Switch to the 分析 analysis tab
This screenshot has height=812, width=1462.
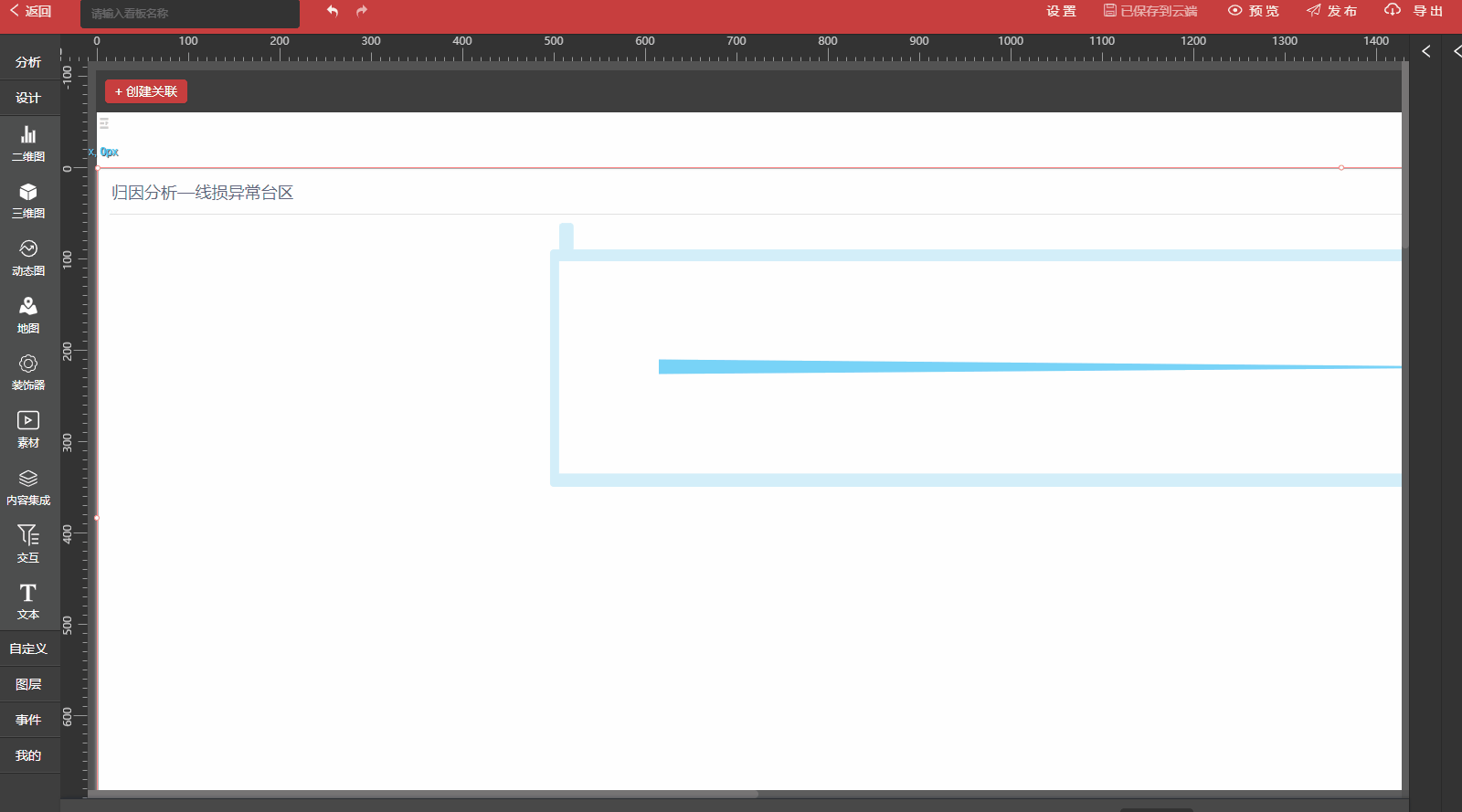28,62
